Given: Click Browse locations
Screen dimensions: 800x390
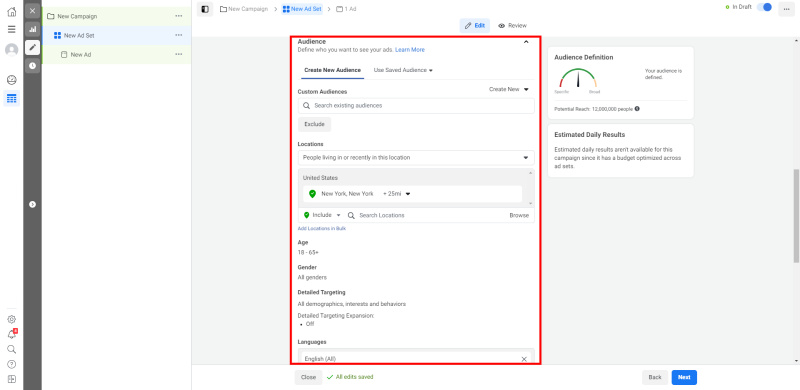Looking at the screenshot, I should [x=519, y=215].
